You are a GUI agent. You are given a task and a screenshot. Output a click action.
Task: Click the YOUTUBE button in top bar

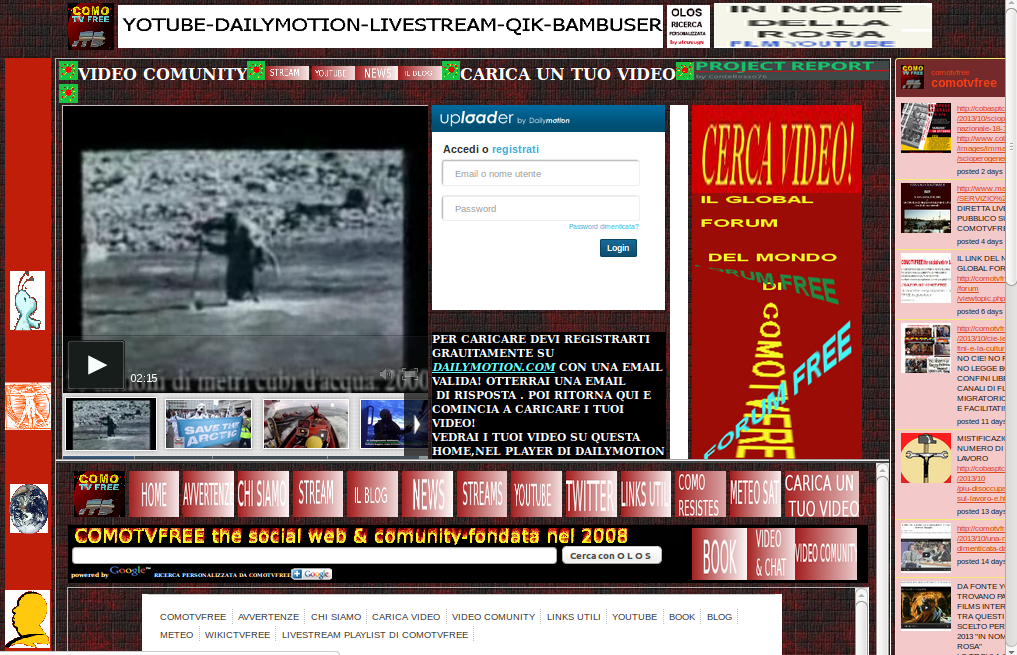click(x=333, y=73)
